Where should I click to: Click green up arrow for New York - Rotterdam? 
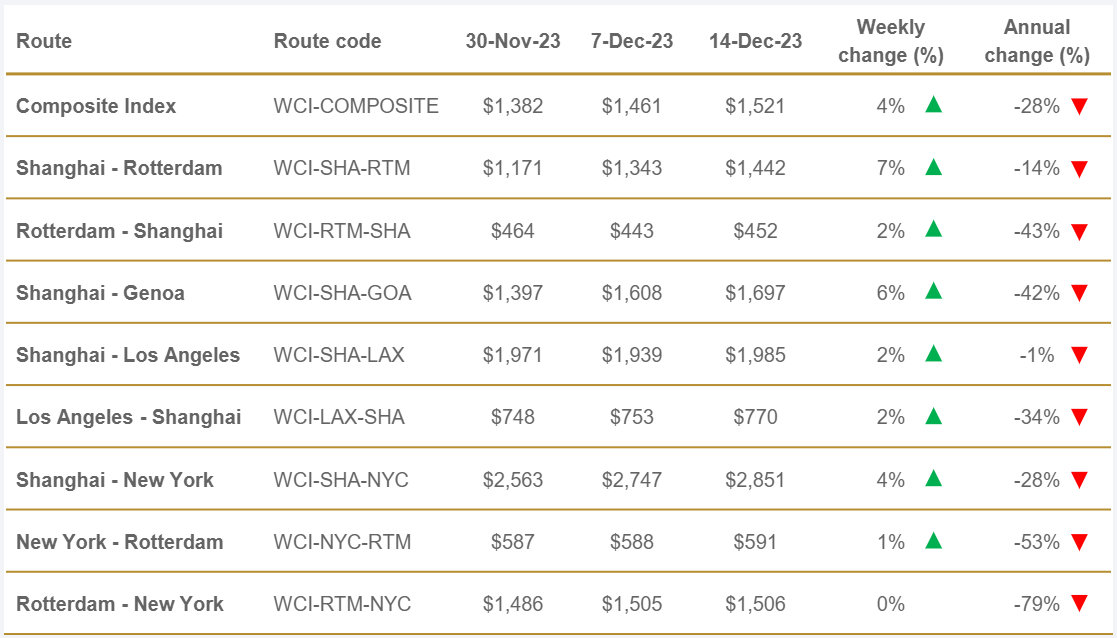[x=933, y=540]
